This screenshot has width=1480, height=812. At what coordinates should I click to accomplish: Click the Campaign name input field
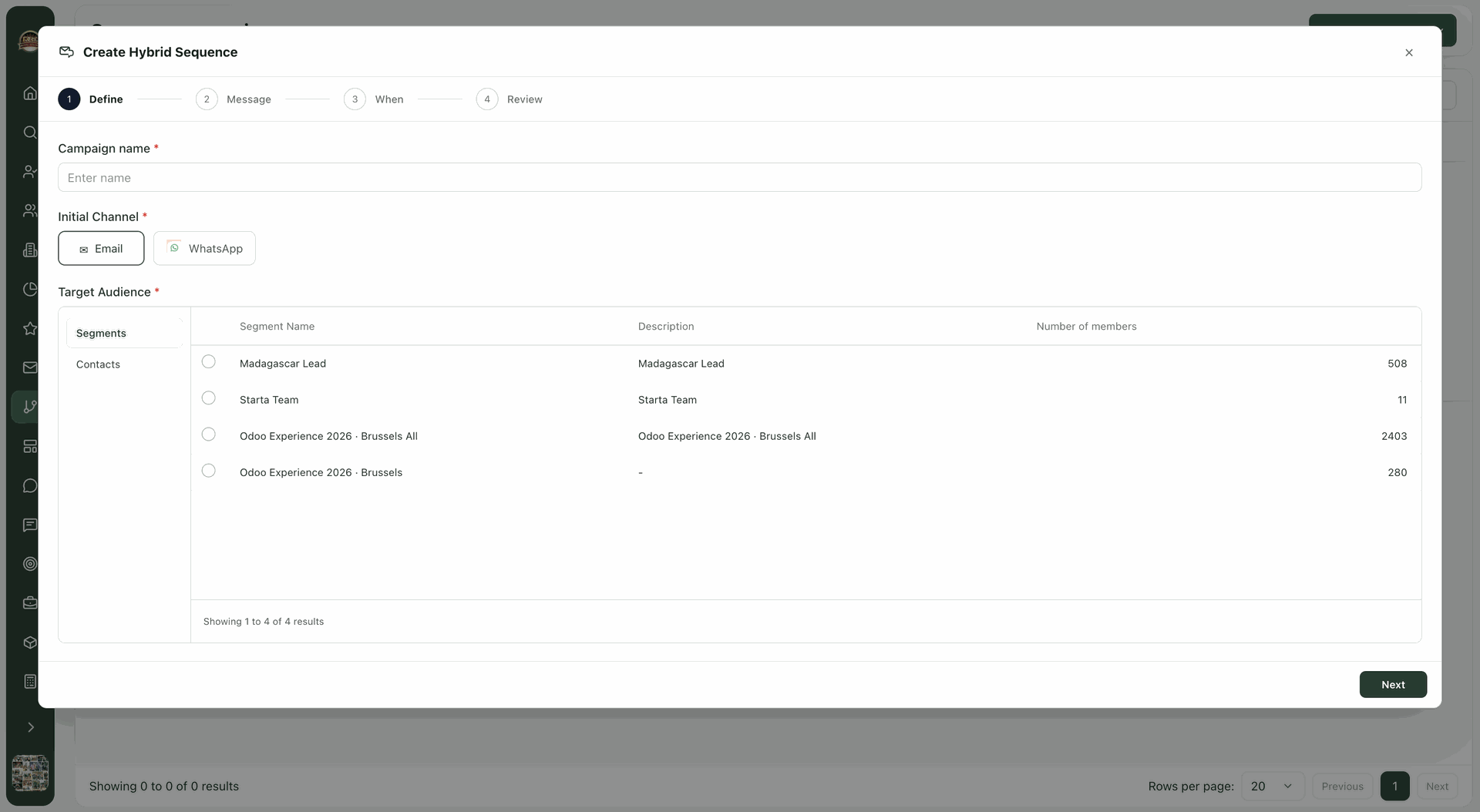[x=740, y=177]
